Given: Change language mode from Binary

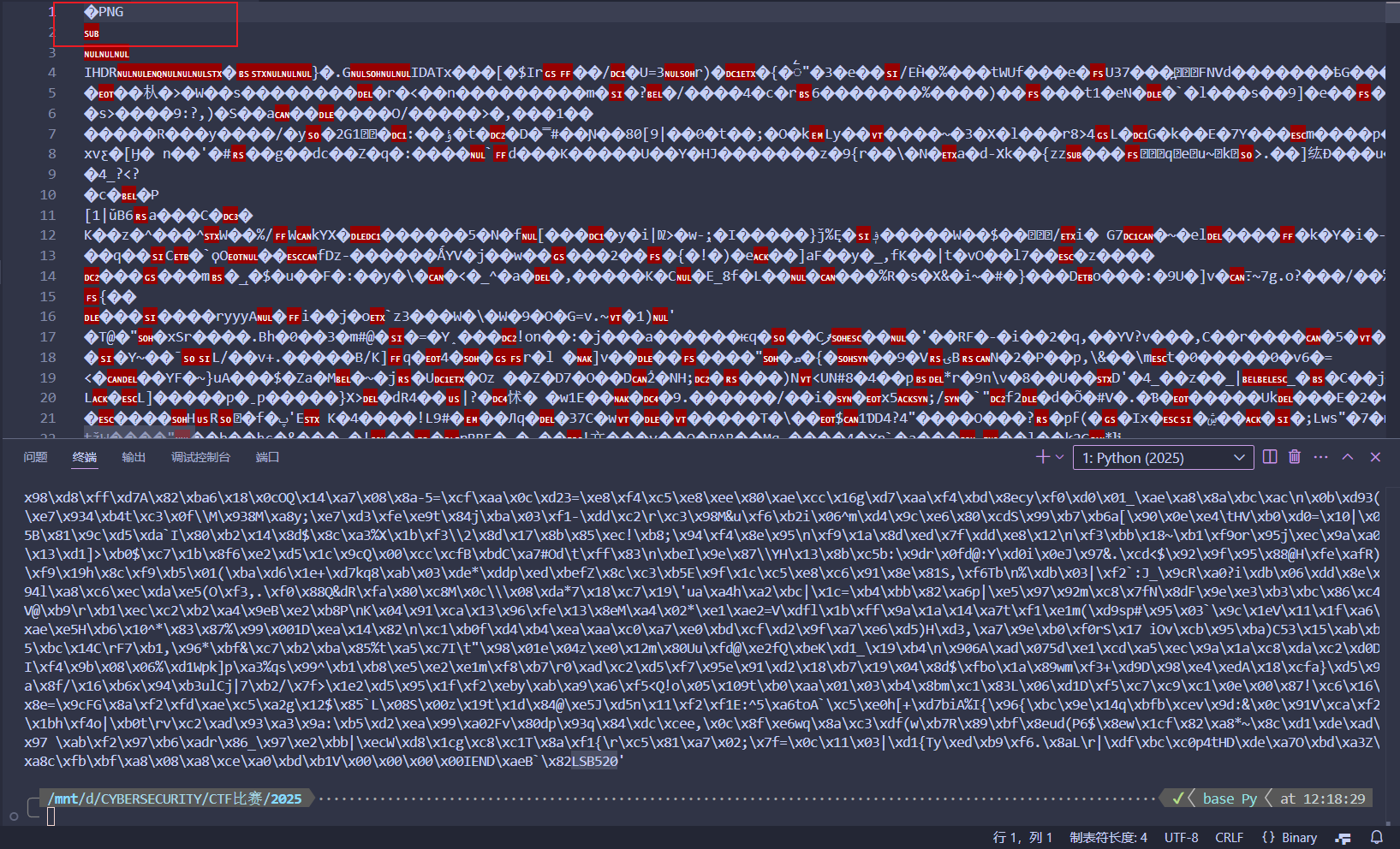Looking at the screenshot, I should (x=1290, y=837).
